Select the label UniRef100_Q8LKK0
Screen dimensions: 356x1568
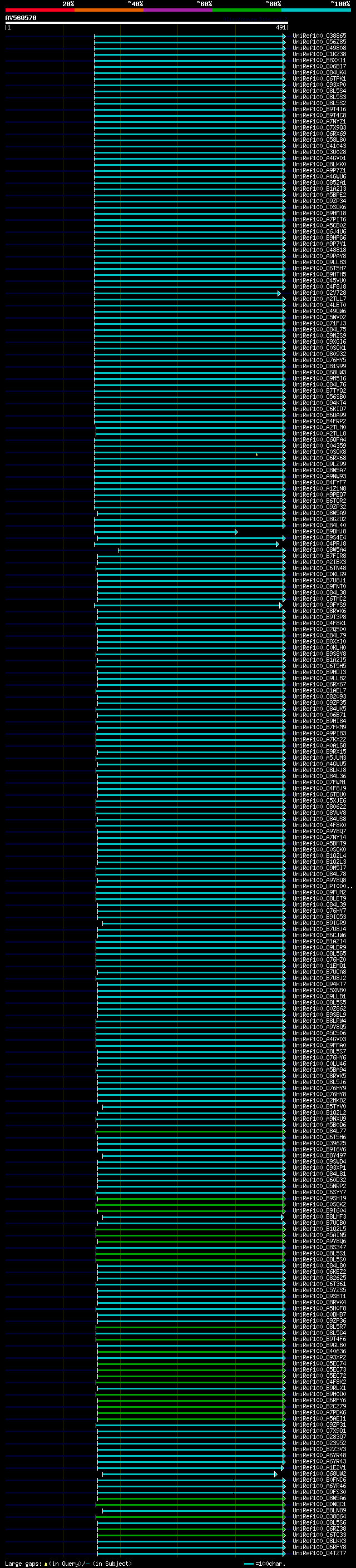[x=319, y=164]
